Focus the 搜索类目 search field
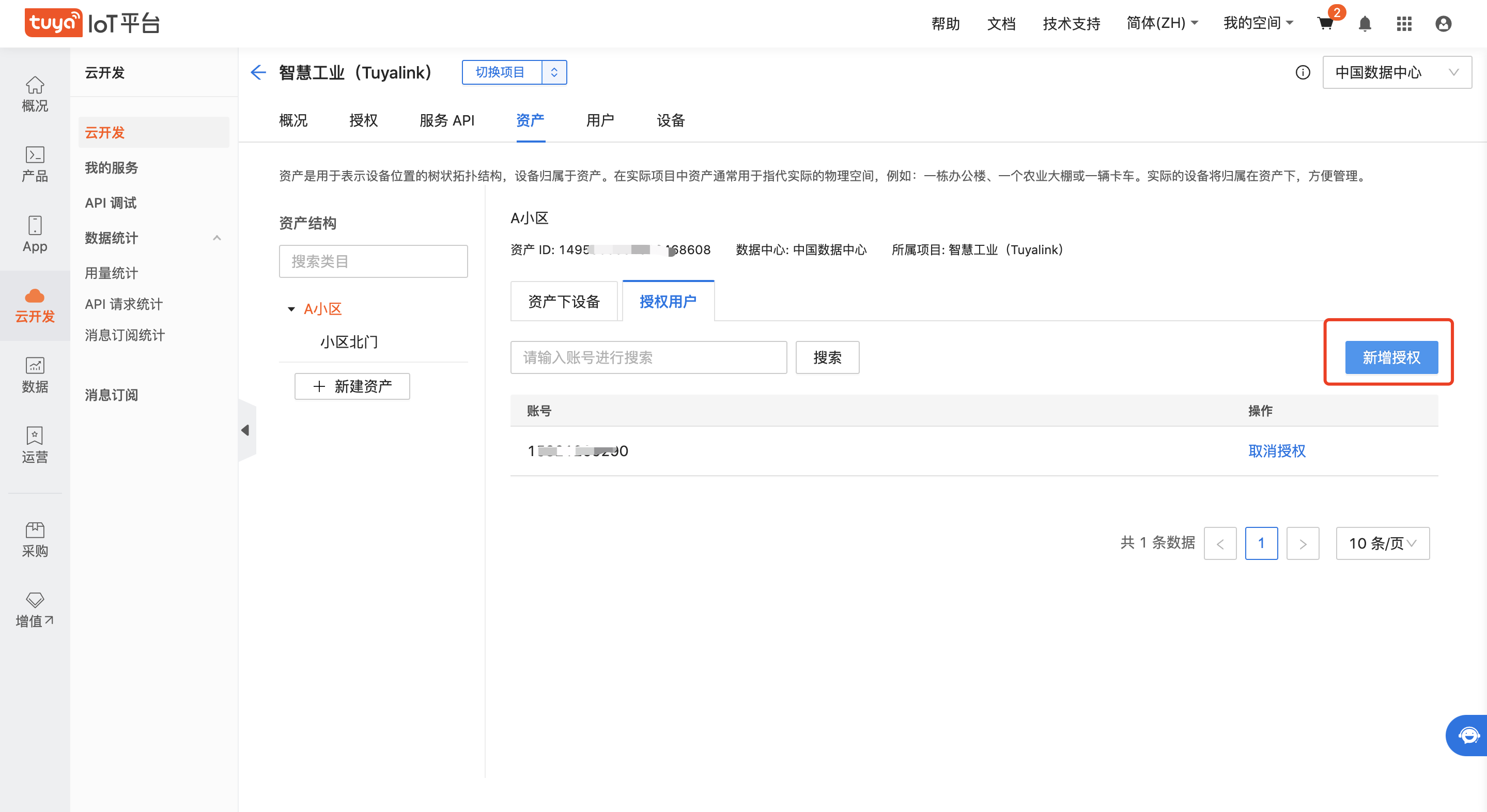The width and height of the screenshot is (1487, 812). pyautogui.click(x=374, y=261)
